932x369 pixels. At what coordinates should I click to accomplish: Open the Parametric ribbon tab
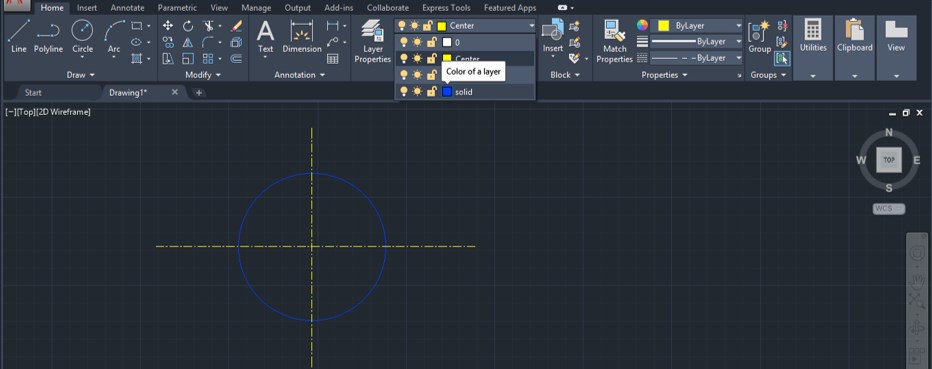[x=177, y=8]
